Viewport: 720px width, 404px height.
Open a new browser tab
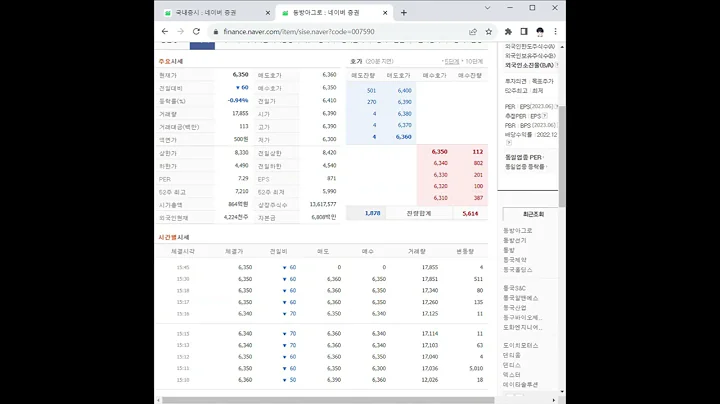[404, 13]
